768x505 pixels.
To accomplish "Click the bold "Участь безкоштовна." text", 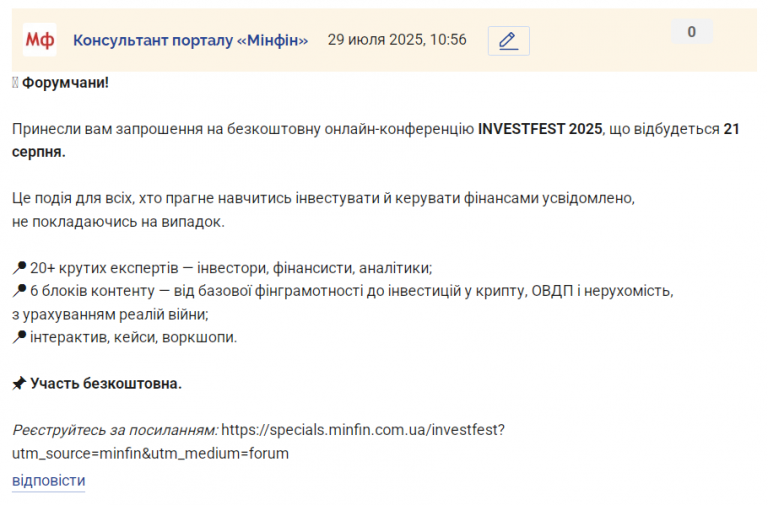I will (x=106, y=384).
